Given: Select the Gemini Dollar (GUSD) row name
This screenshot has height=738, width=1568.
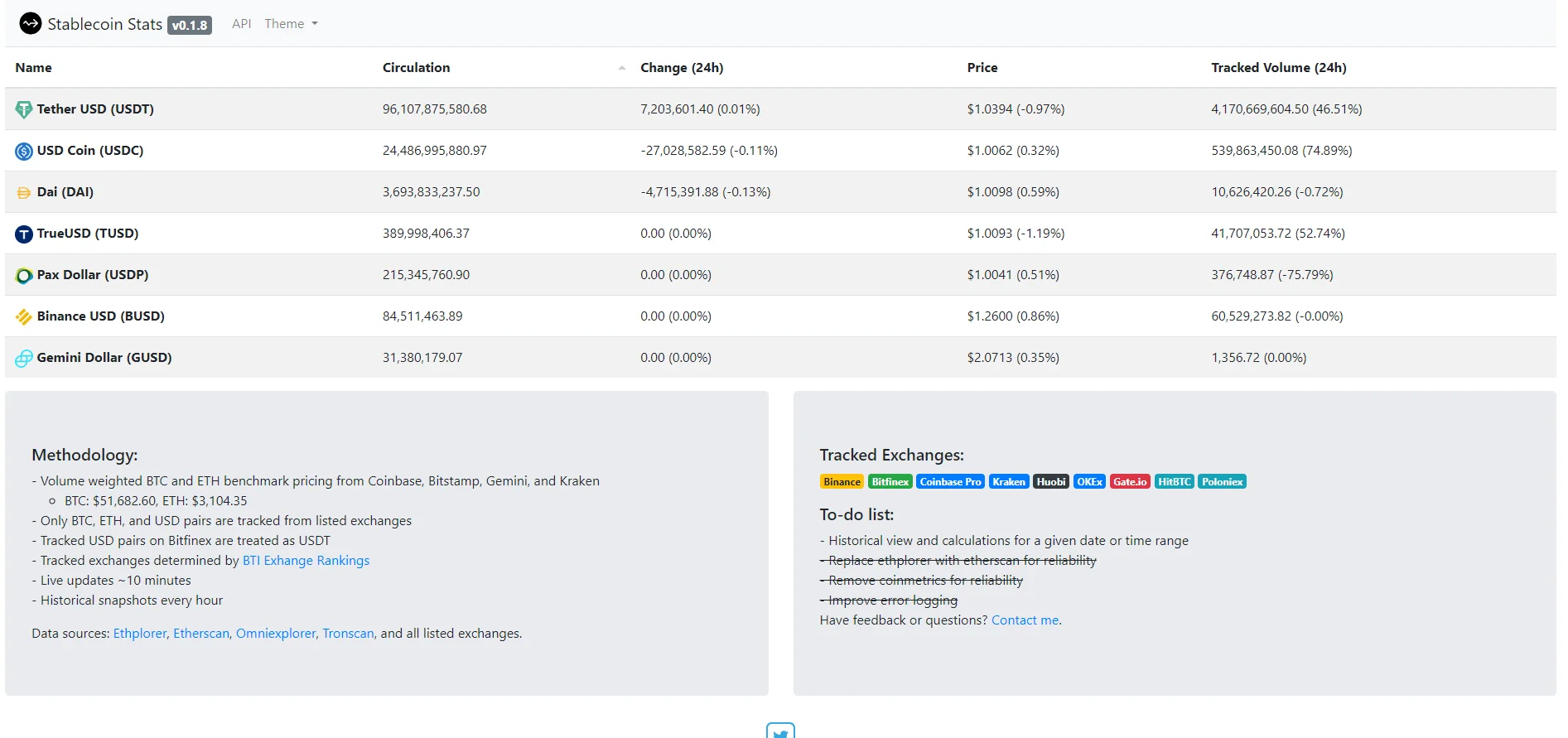Looking at the screenshot, I should pos(104,358).
